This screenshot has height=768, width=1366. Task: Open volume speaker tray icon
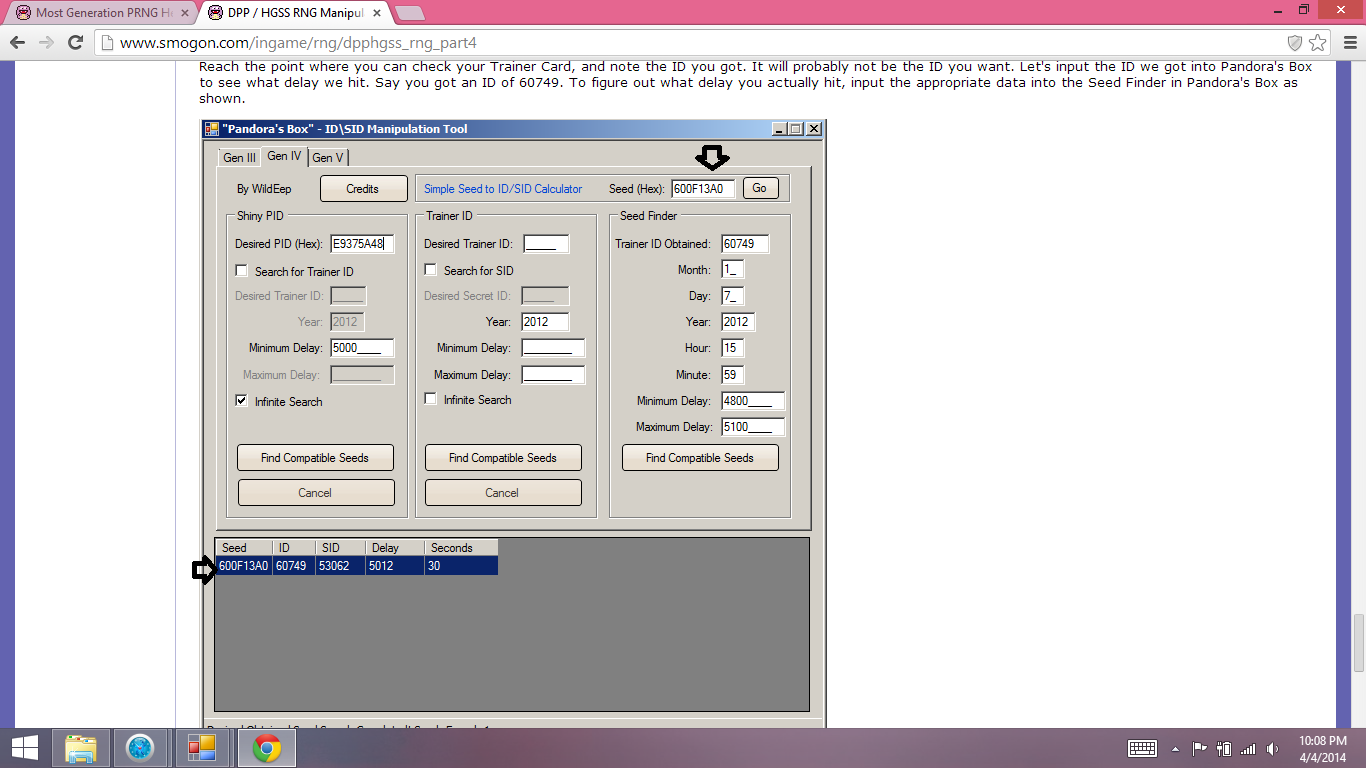(1272, 748)
